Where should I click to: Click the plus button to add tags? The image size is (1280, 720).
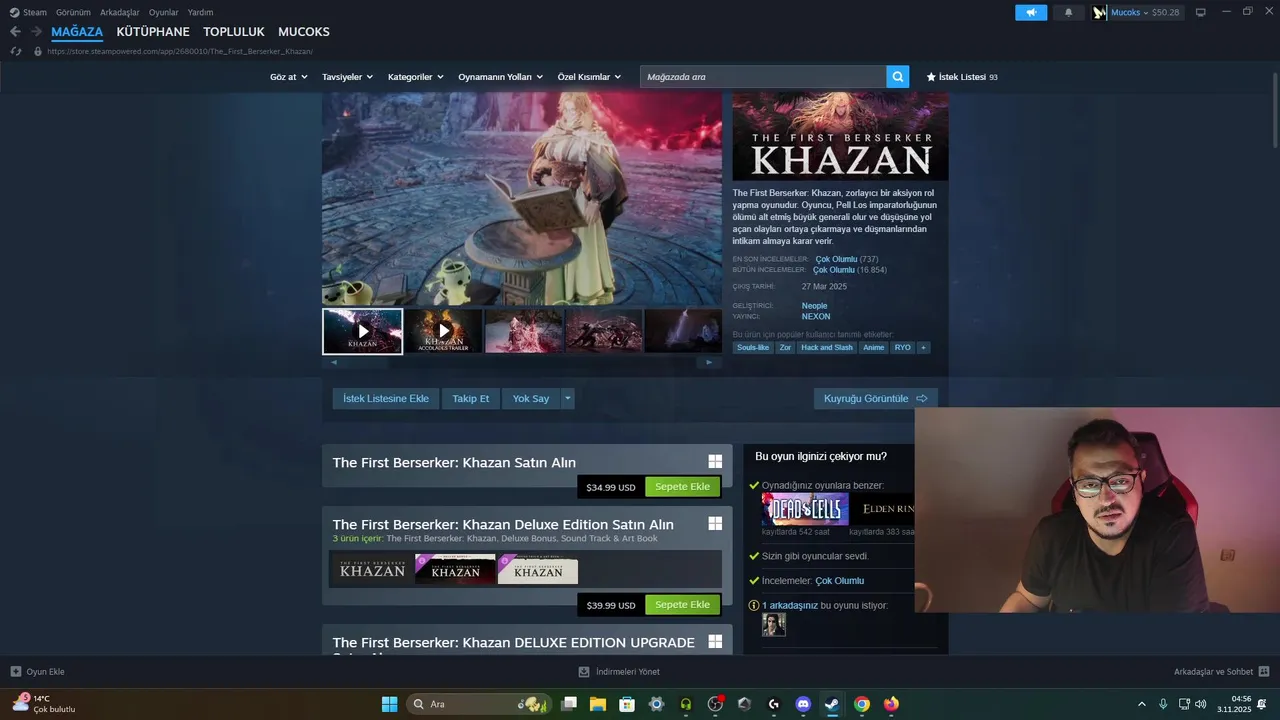point(923,348)
